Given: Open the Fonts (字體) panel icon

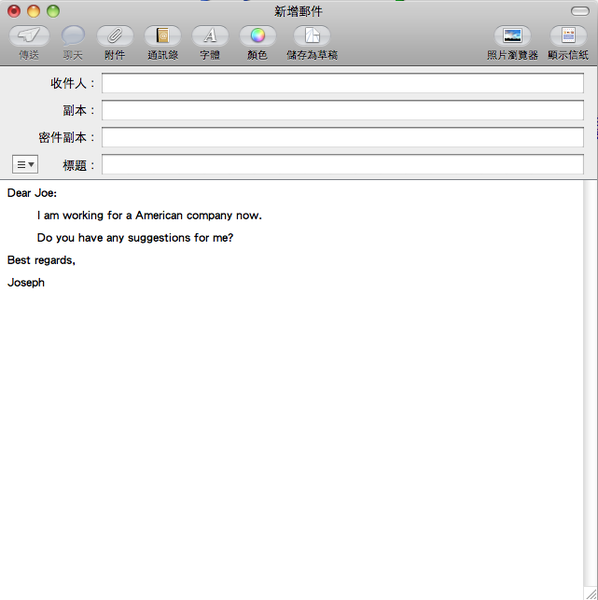Looking at the screenshot, I should click(x=210, y=36).
